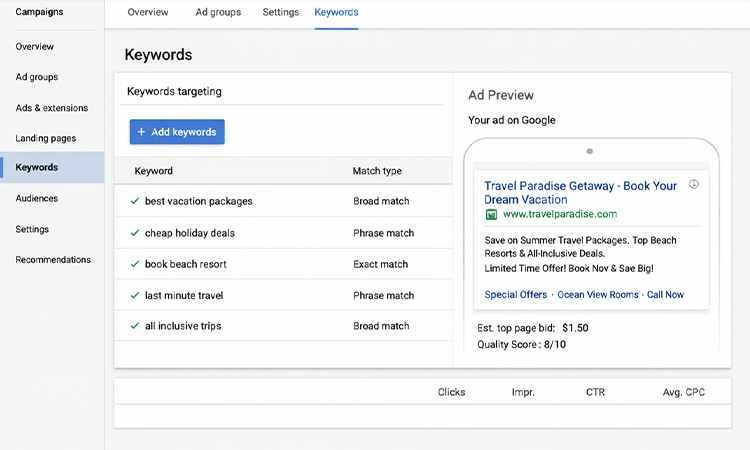Open the Settings top tab
This screenshot has height=450, width=750.
tap(281, 12)
